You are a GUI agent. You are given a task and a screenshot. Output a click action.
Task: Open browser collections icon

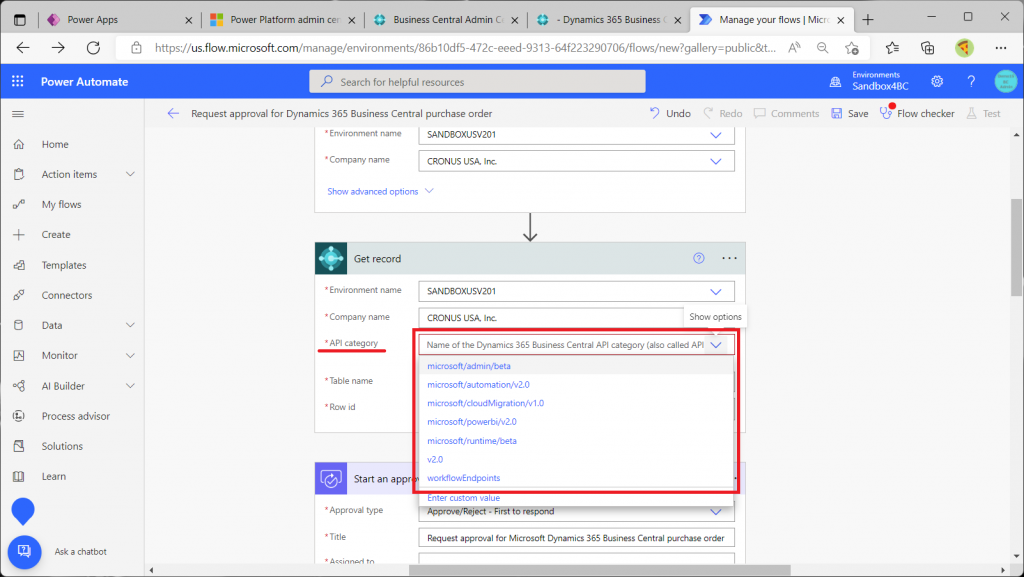click(x=927, y=48)
